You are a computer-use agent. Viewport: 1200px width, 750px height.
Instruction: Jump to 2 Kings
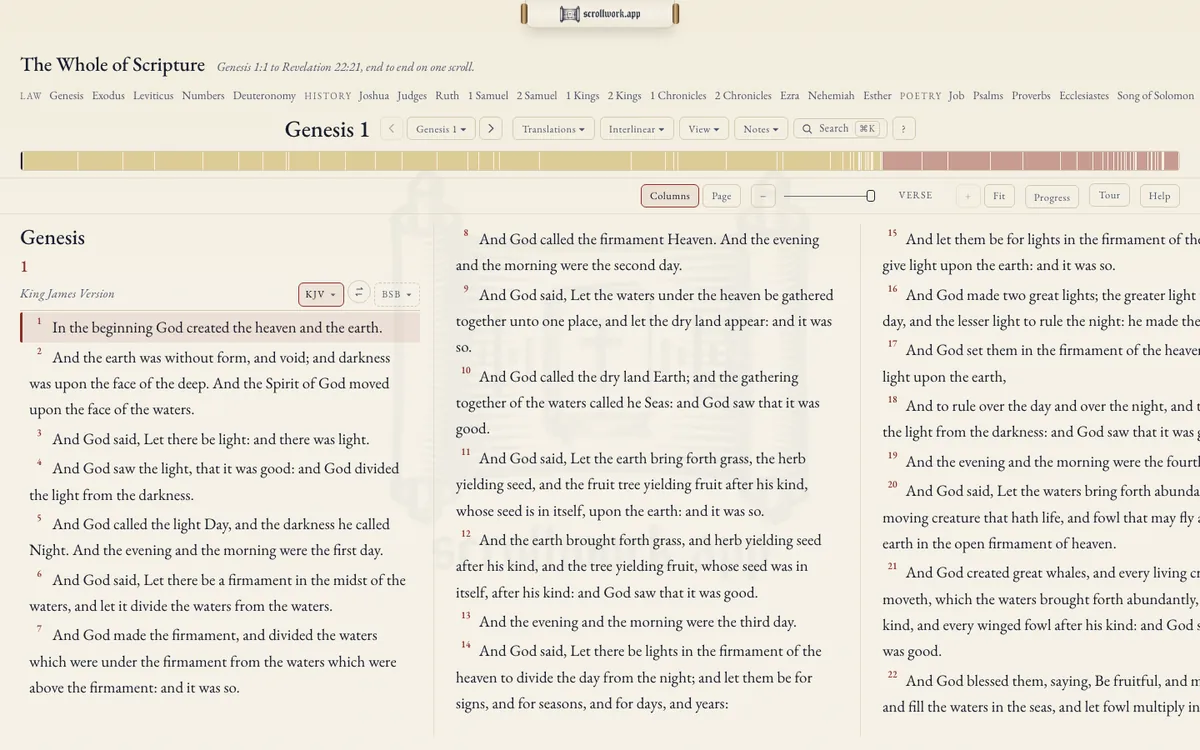[x=625, y=96]
